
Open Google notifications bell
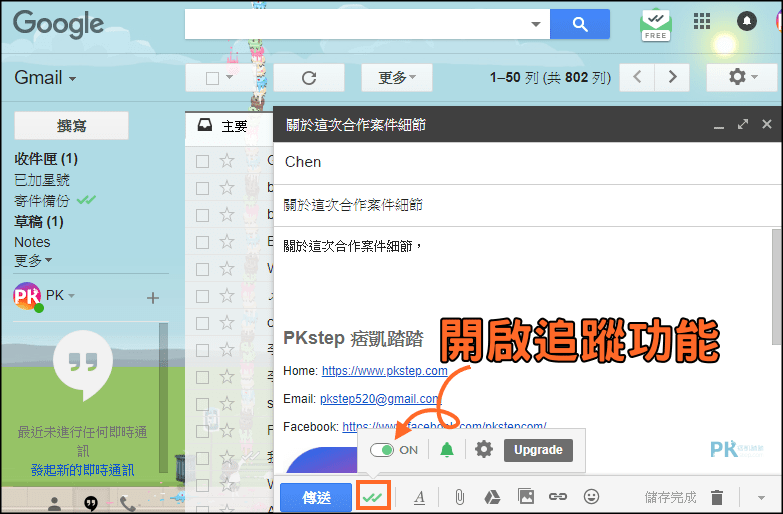(x=747, y=21)
